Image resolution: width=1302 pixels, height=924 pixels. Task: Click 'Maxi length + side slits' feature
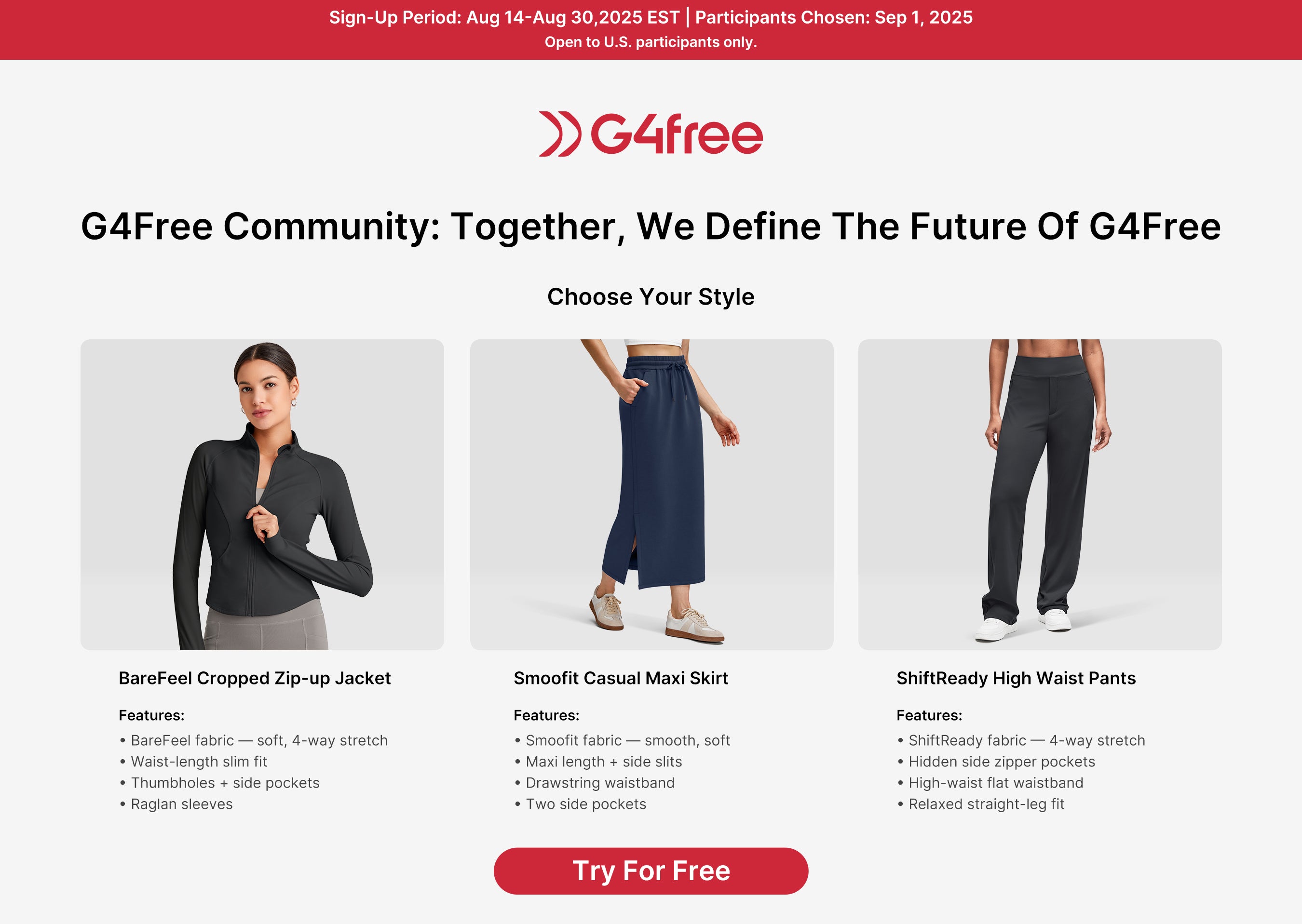pos(604,761)
